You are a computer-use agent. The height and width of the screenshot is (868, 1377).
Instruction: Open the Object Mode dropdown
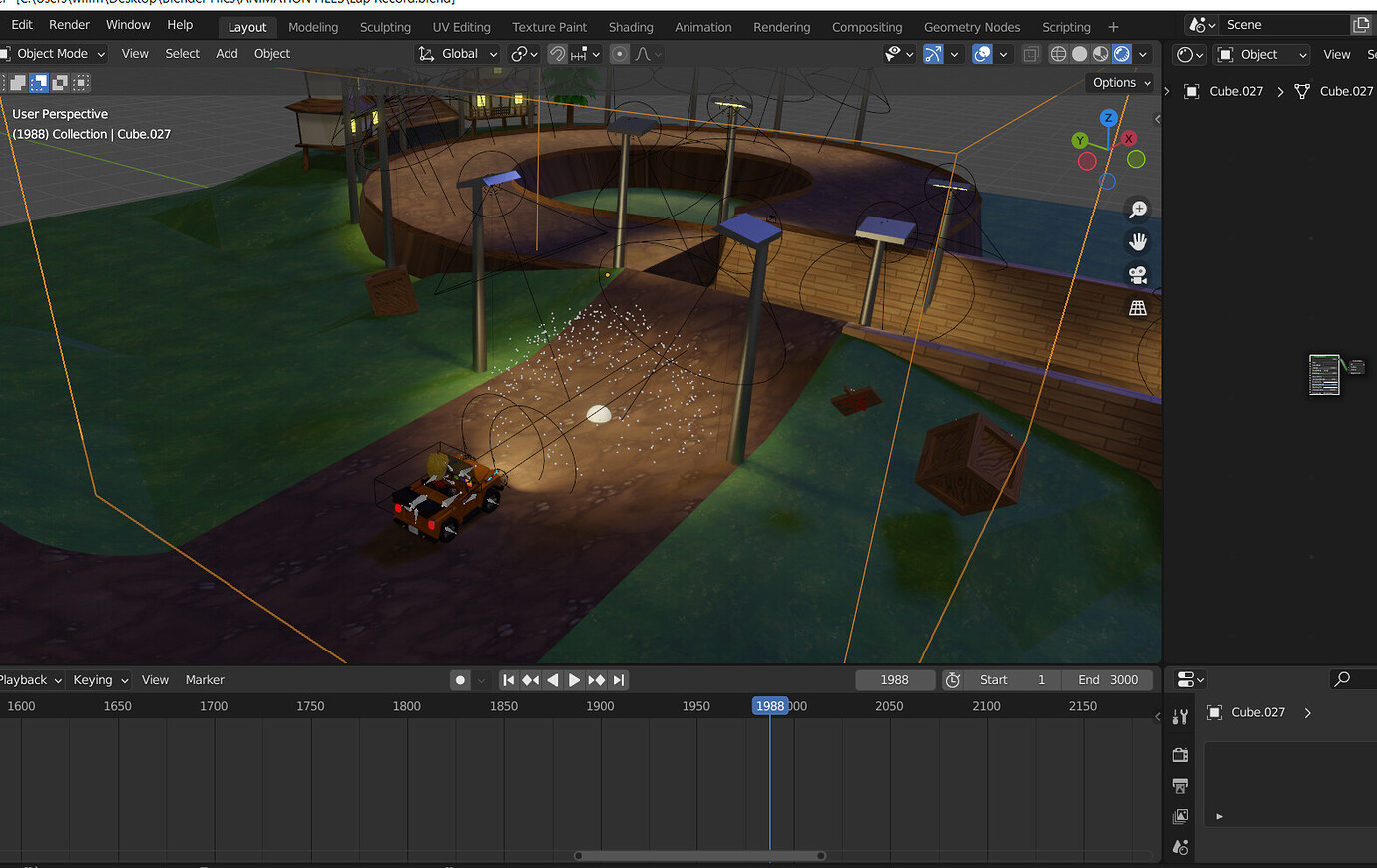[55, 54]
